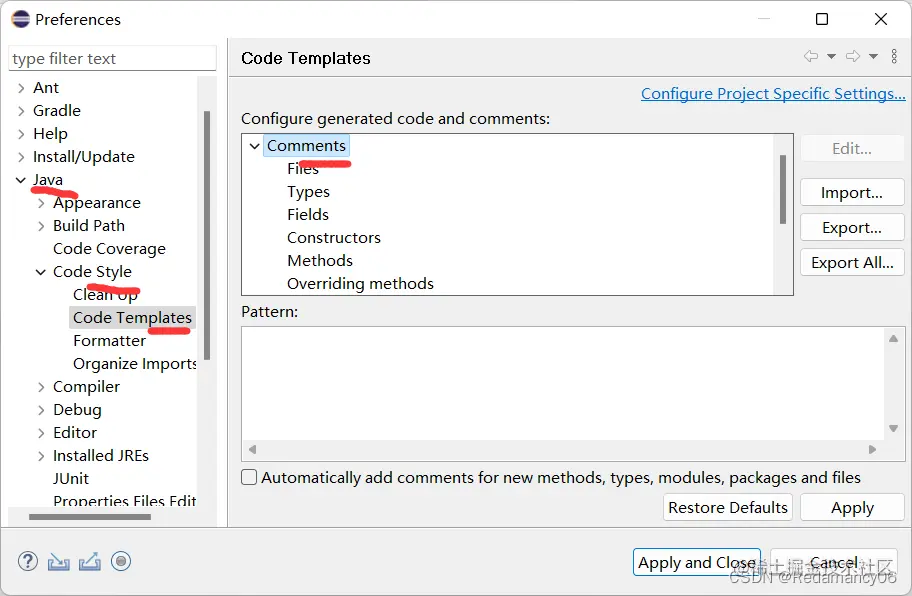Enable automatically add comments checkbox
This screenshot has height=596, width=912.
click(249, 477)
